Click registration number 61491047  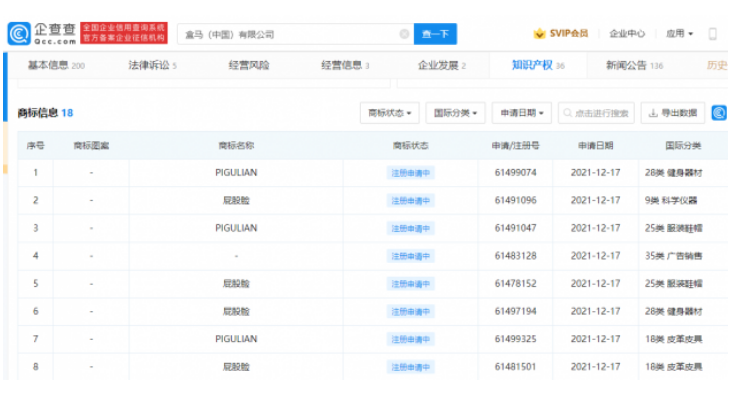515,228
